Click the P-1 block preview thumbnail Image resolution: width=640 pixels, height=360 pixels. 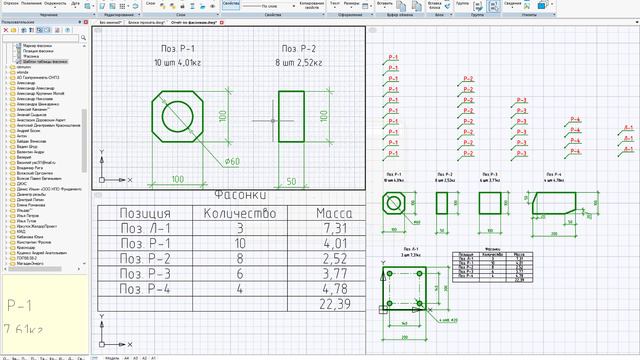pyautogui.click(x=44, y=314)
